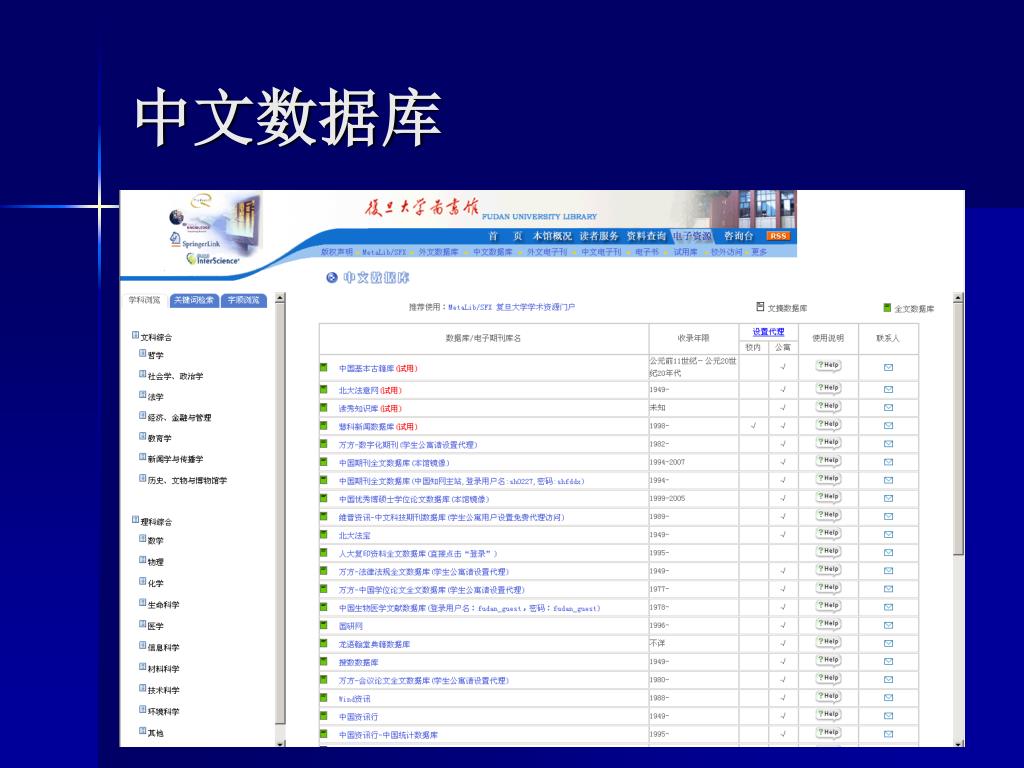Click contact envelope for 慧科新闻数据库

pos(888,426)
